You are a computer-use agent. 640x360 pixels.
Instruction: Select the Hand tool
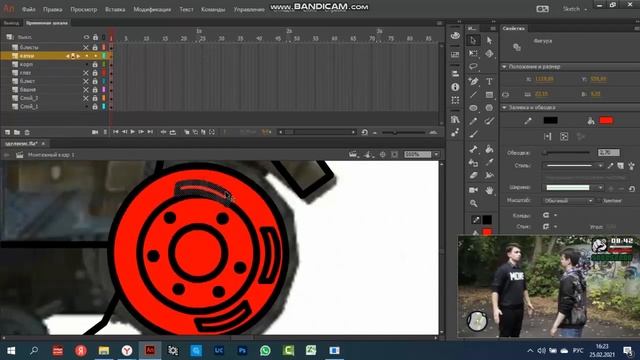(489, 190)
